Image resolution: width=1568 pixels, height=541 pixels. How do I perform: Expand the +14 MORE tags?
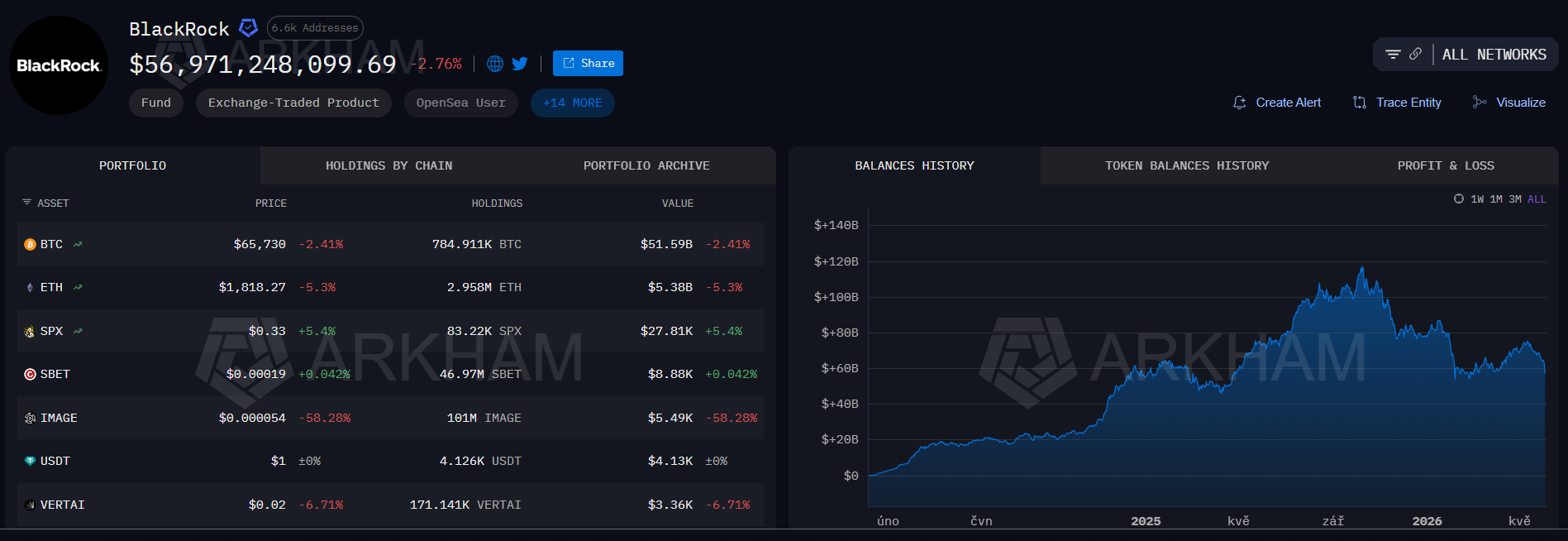coord(572,103)
